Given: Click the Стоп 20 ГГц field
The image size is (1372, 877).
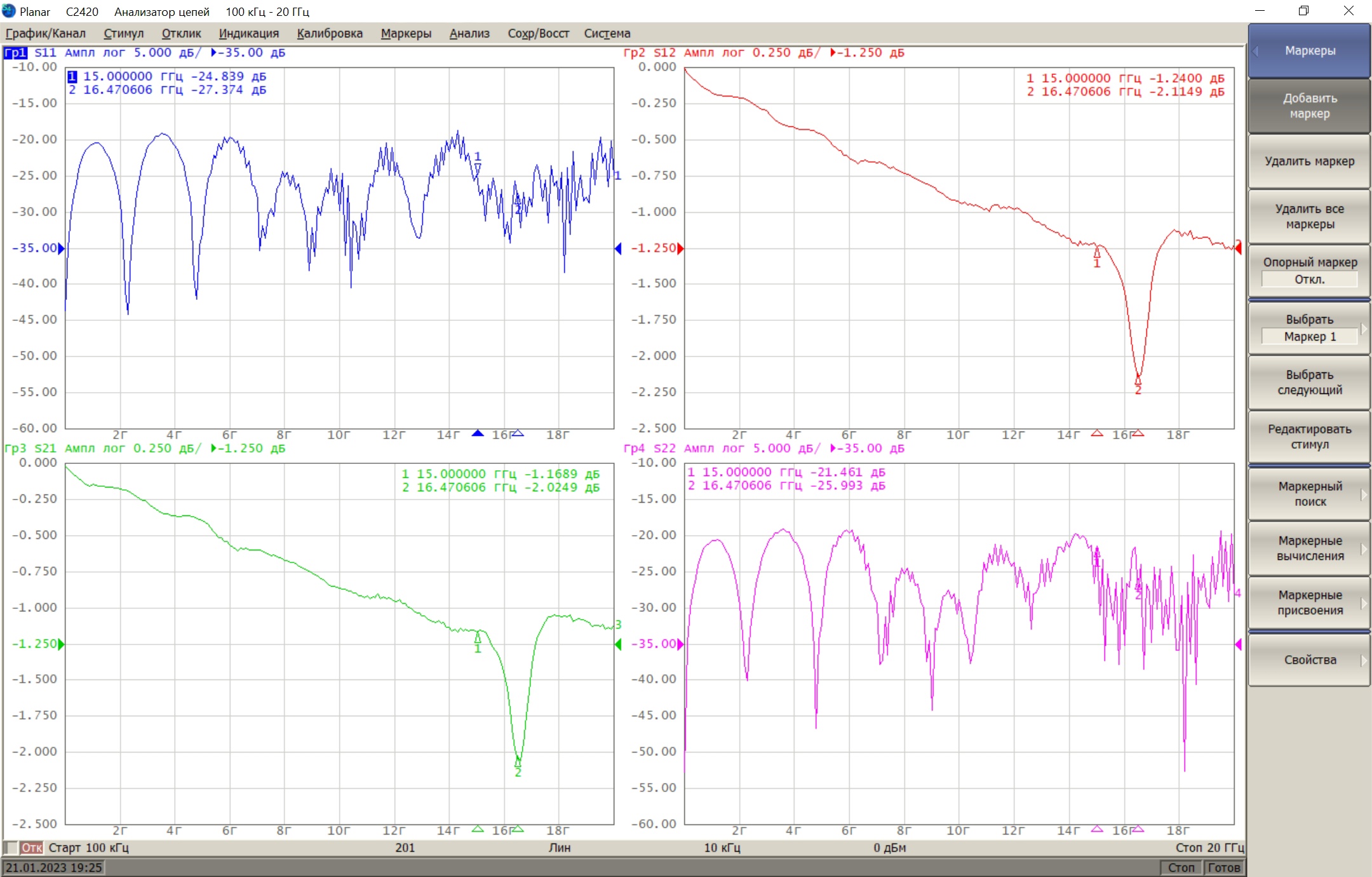Looking at the screenshot, I should tap(1209, 848).
